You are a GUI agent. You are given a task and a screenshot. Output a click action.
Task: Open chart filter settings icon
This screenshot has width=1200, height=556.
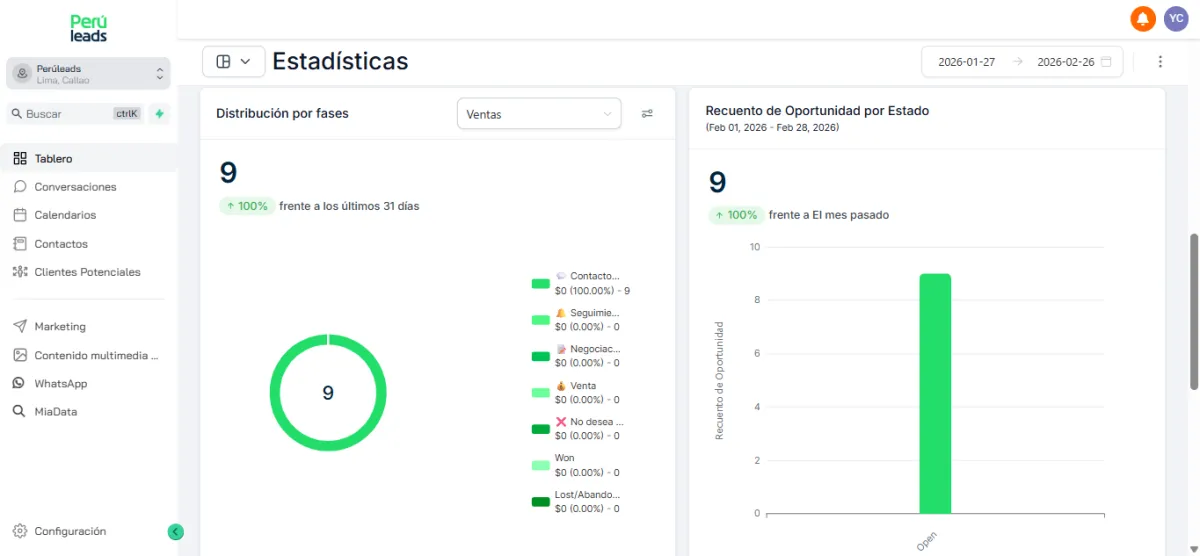coord(647,114)
